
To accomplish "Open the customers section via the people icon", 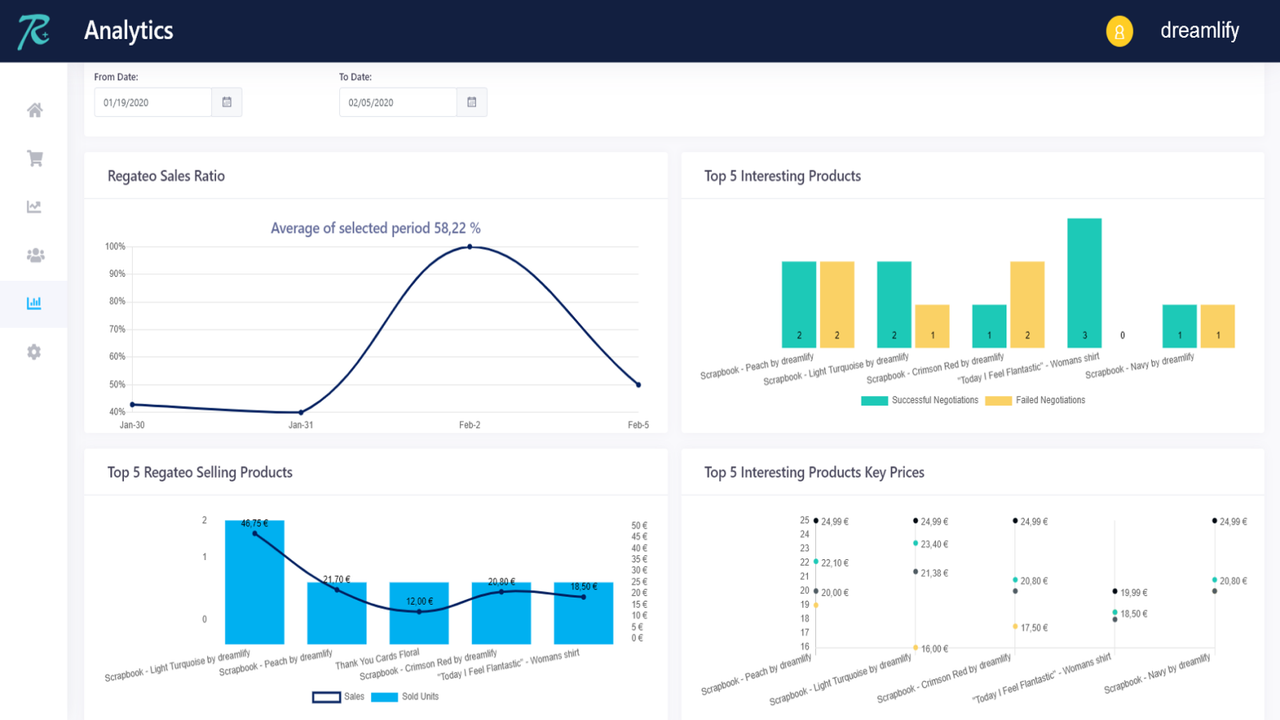I will click(33, 255).
